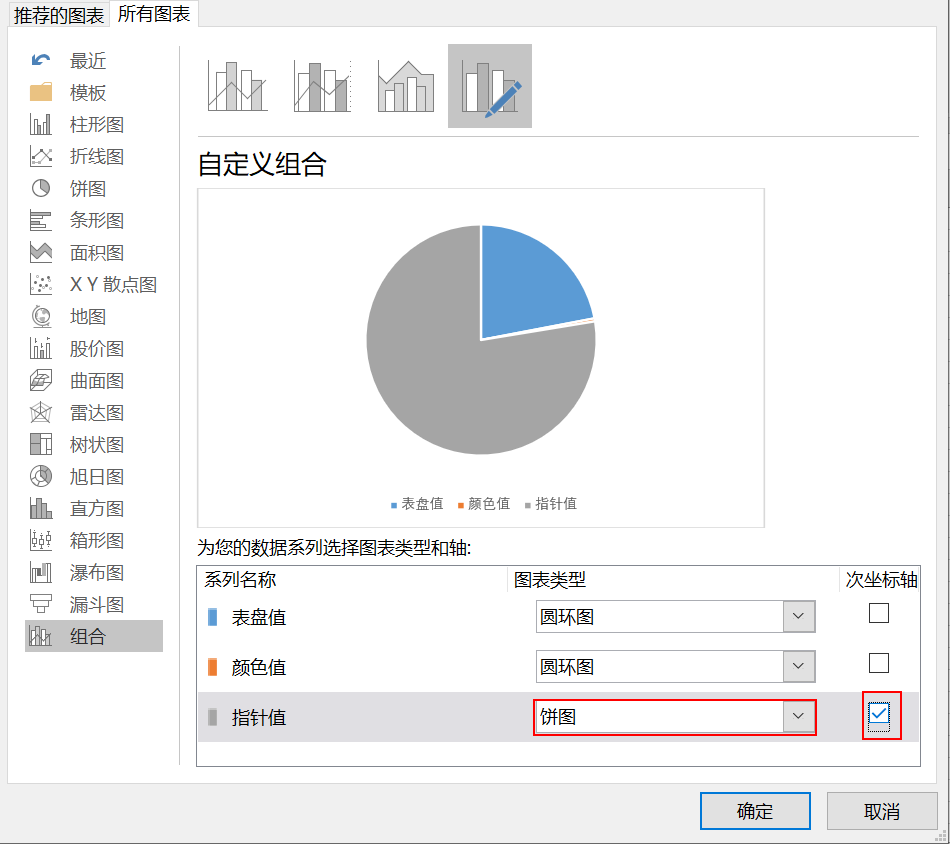Choose the 条形图 bar chart icon
Image resolution: width=950 pixels, height=844 pixels.
(41, 221)
